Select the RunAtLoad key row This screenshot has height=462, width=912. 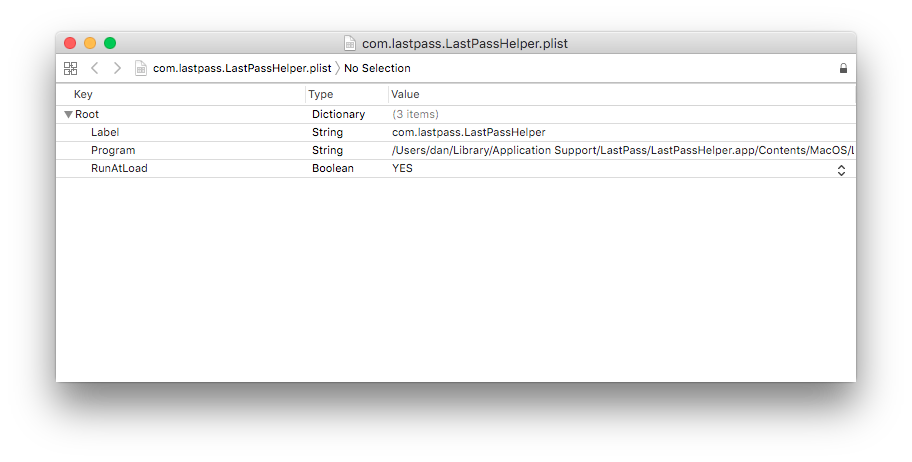coord(456,169)
